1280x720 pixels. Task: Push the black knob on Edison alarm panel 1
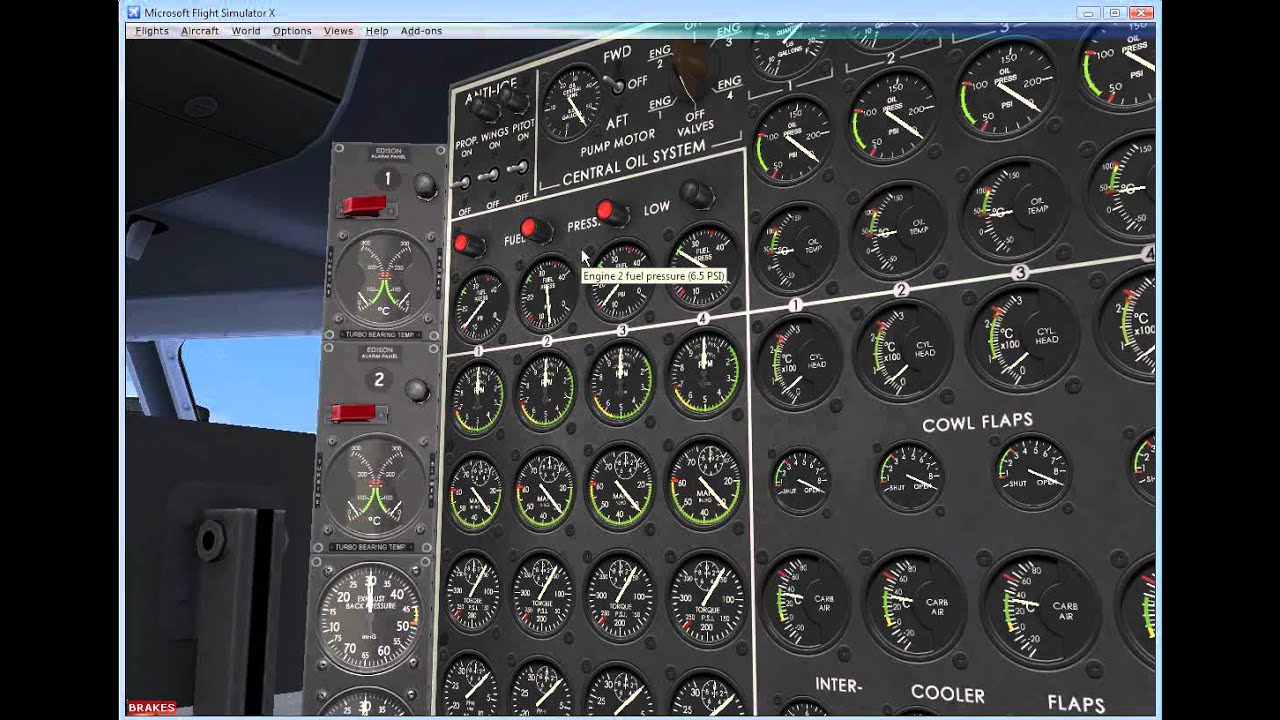click(424, 184)
